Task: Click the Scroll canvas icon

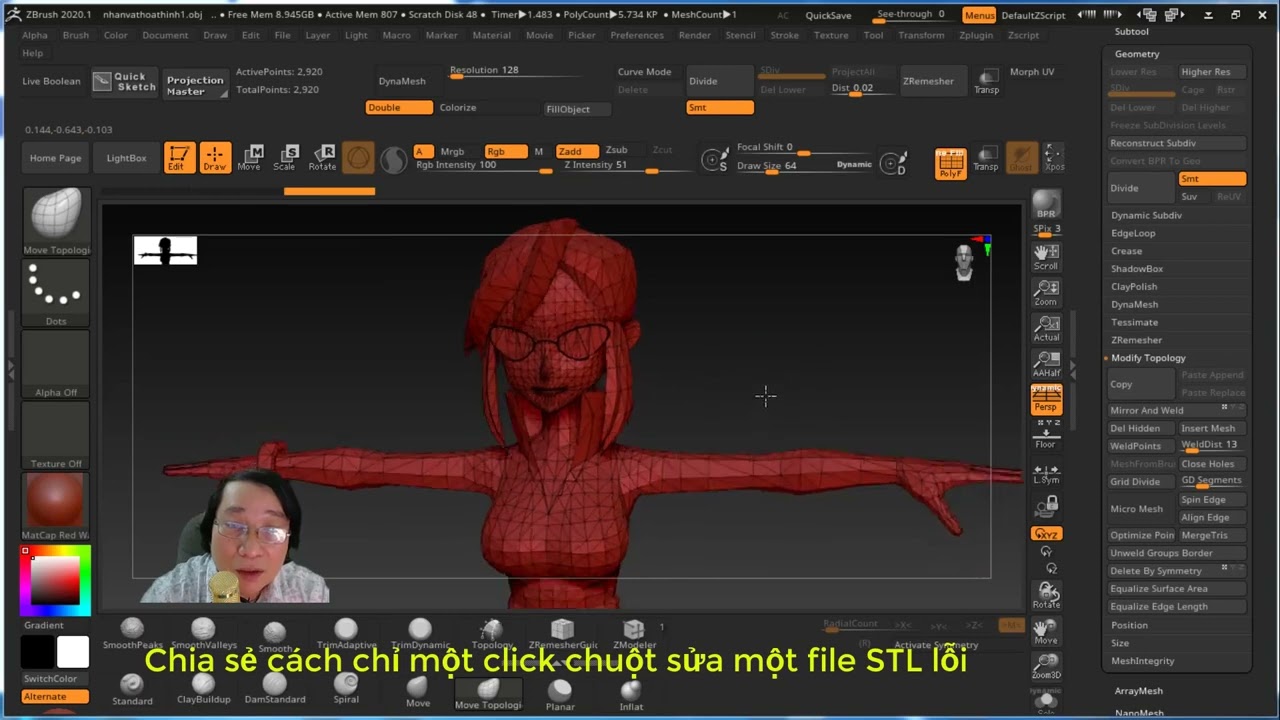Action: tap(1046, 257)
